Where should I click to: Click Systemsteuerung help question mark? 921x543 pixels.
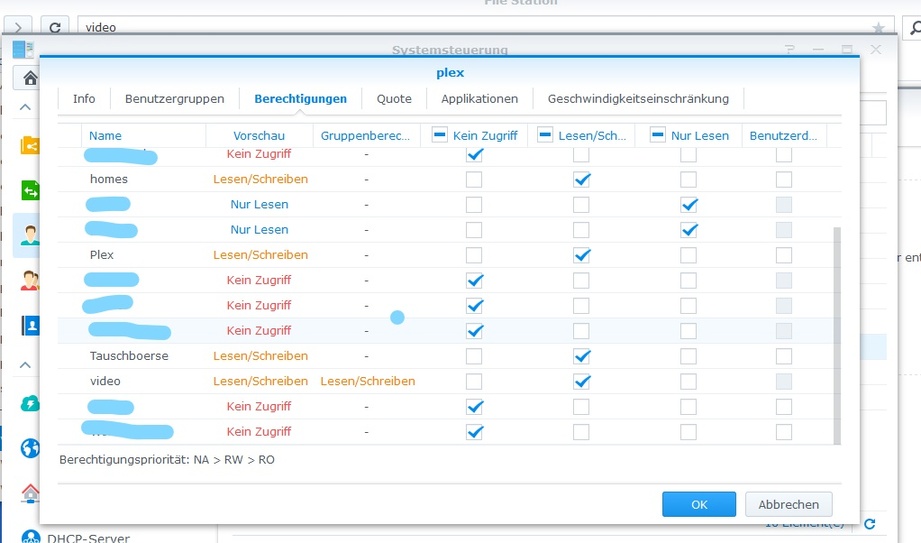(789, 49)
